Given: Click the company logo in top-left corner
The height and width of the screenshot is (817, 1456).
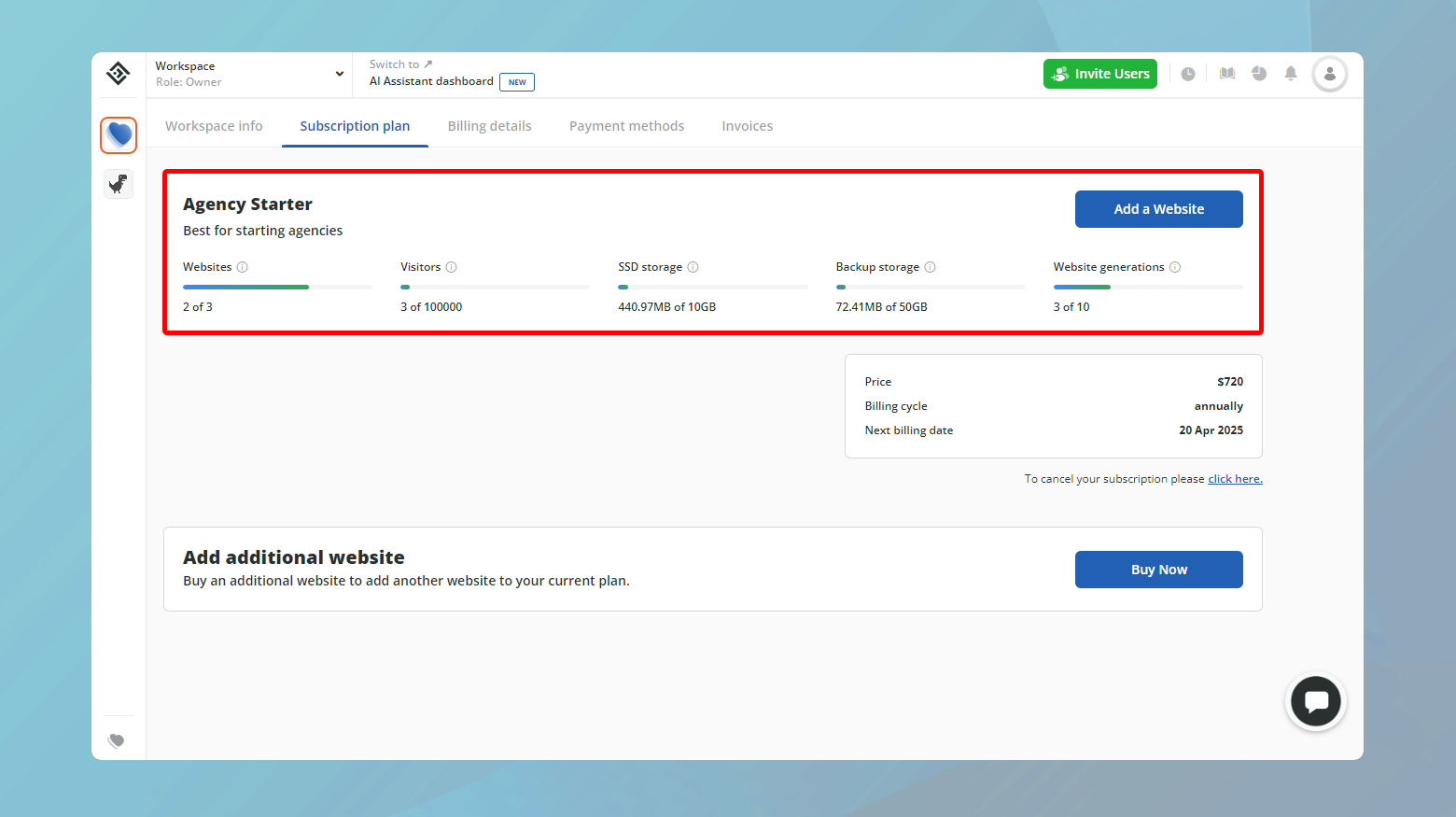Looking at the screenshot, I should coord(119,73).
